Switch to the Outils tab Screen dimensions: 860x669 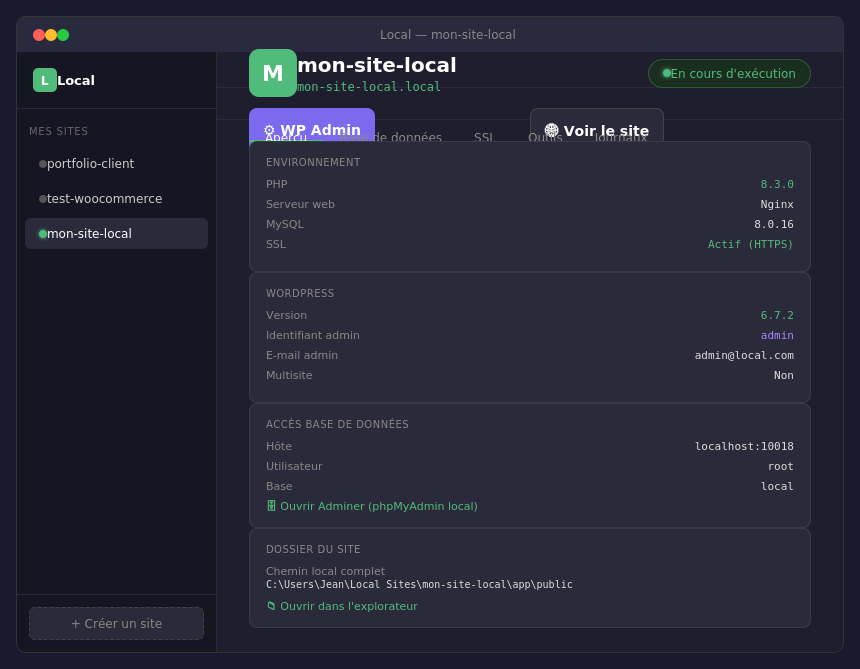click(545, 137)
